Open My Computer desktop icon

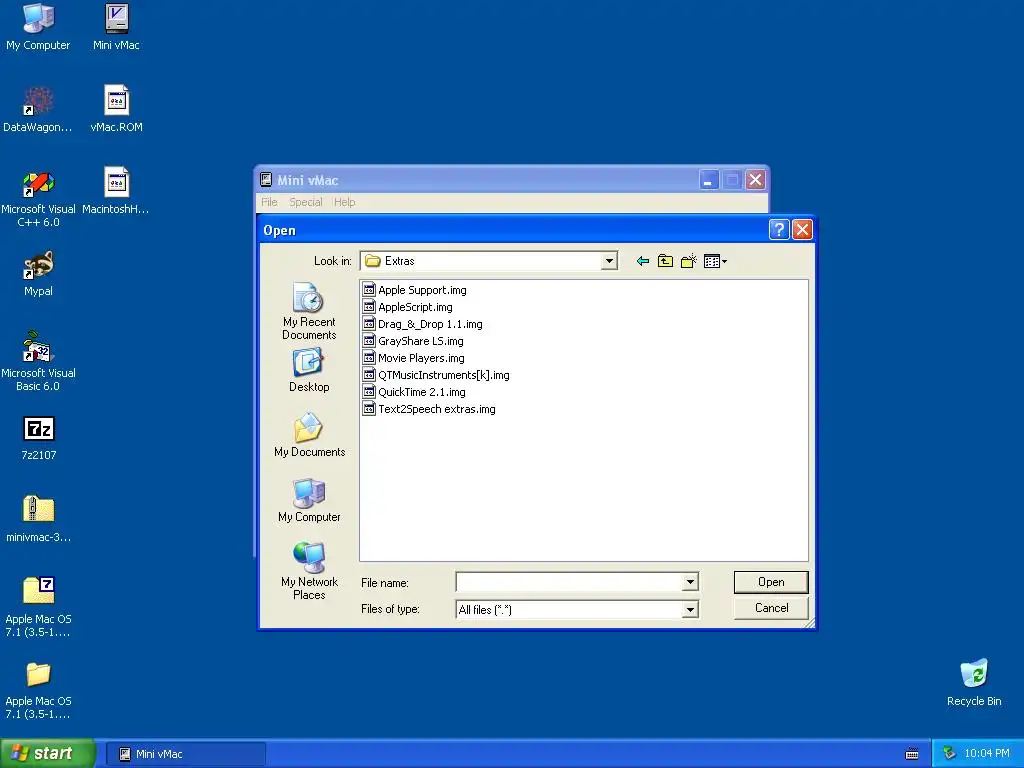pyautogui.click(x=38, y=27)
